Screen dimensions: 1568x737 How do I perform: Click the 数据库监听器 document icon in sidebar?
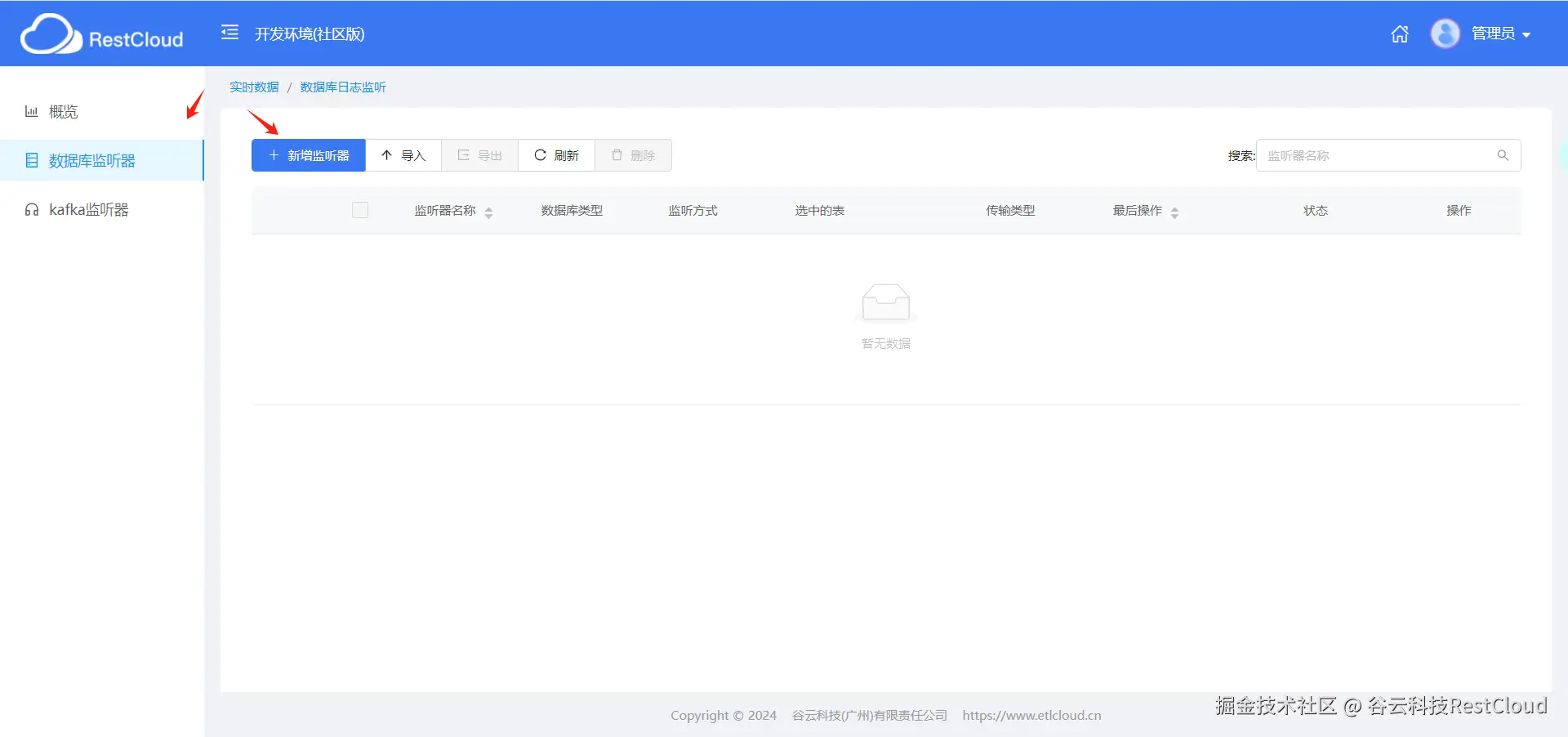(x=31, y=161)
